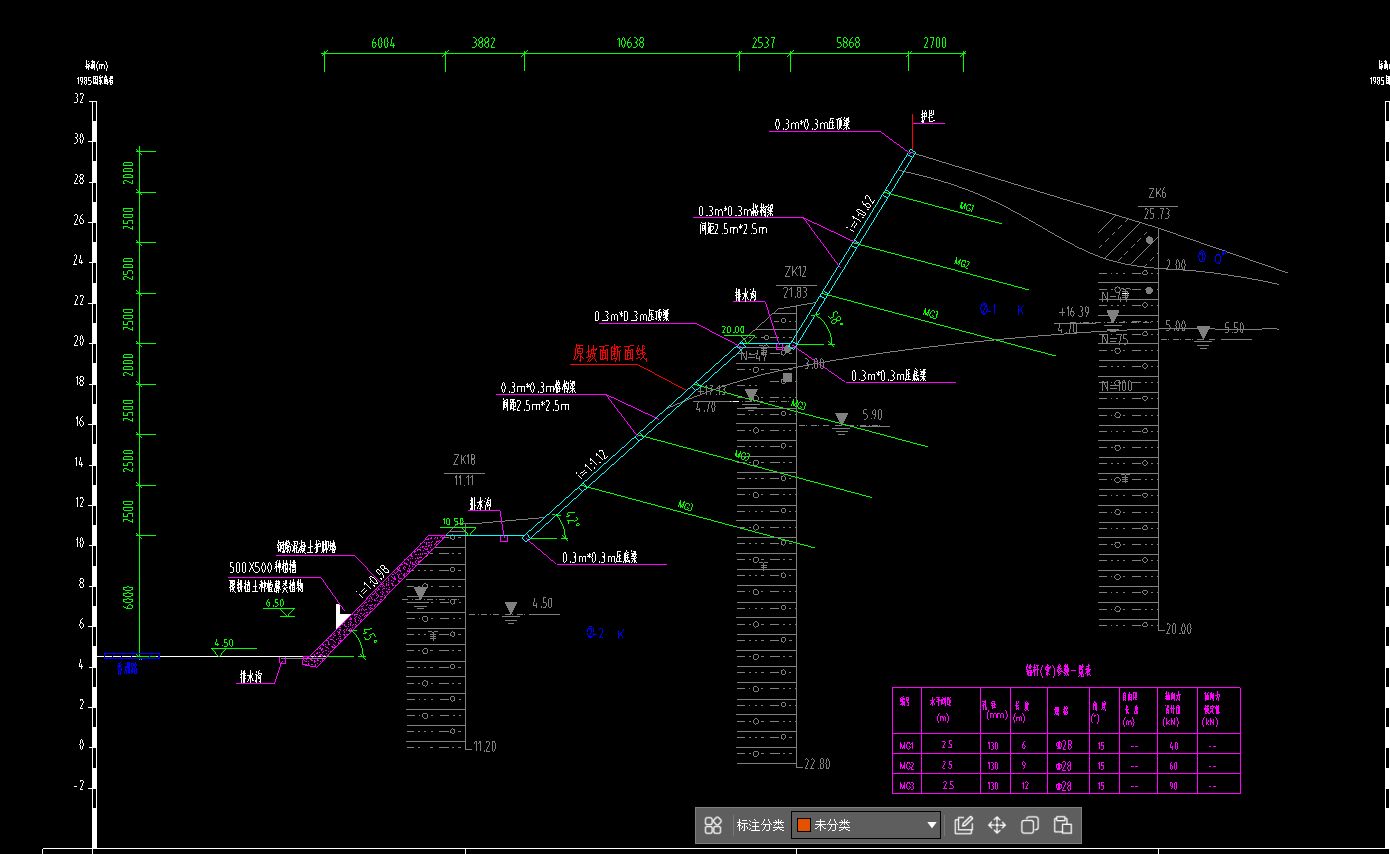The width and height of the screenshot is (1390, 854).
Task: Click the 21.83 elevation under ZK12
Action: [x=795, y=292]
